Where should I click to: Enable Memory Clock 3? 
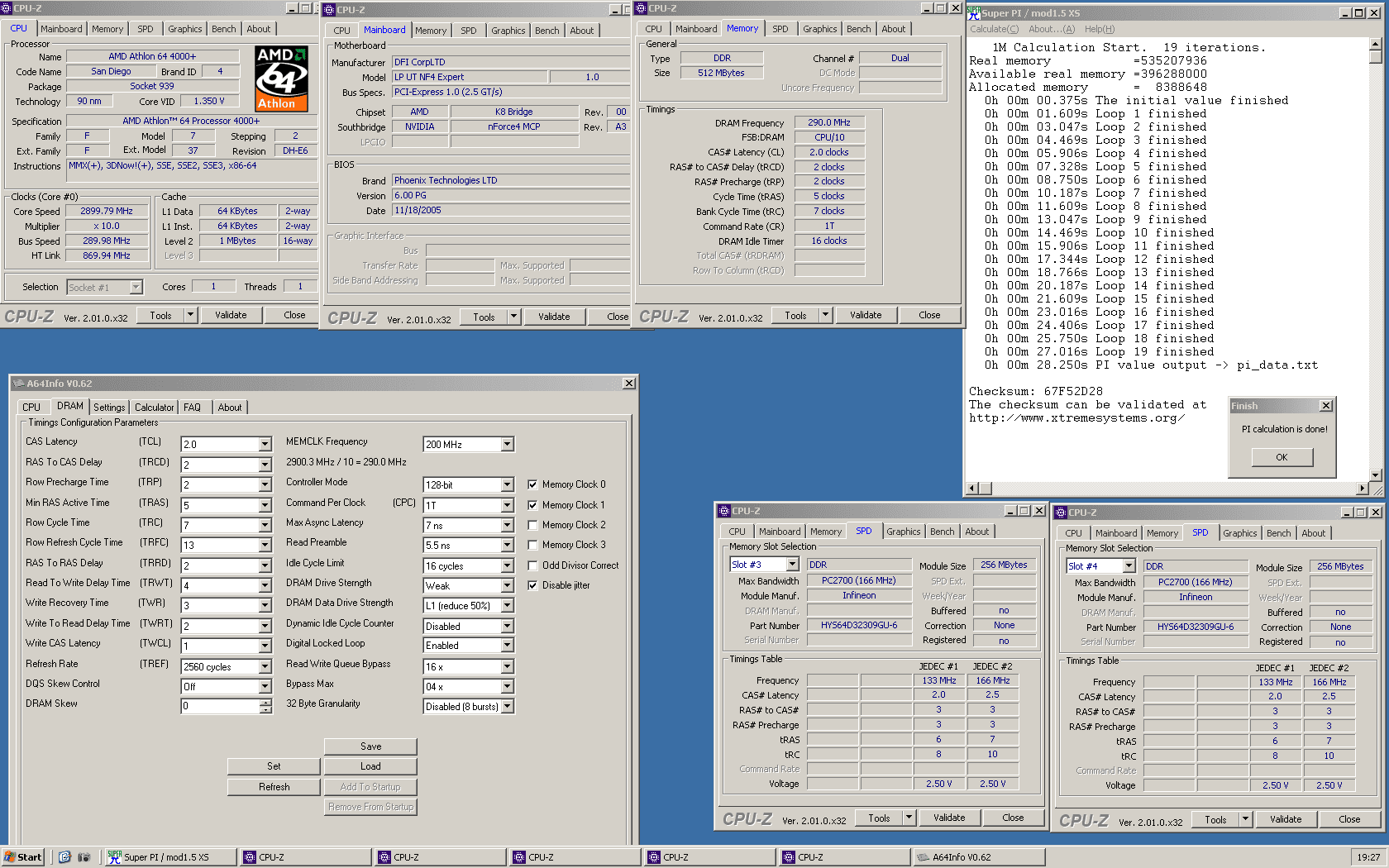pos(533,545)
